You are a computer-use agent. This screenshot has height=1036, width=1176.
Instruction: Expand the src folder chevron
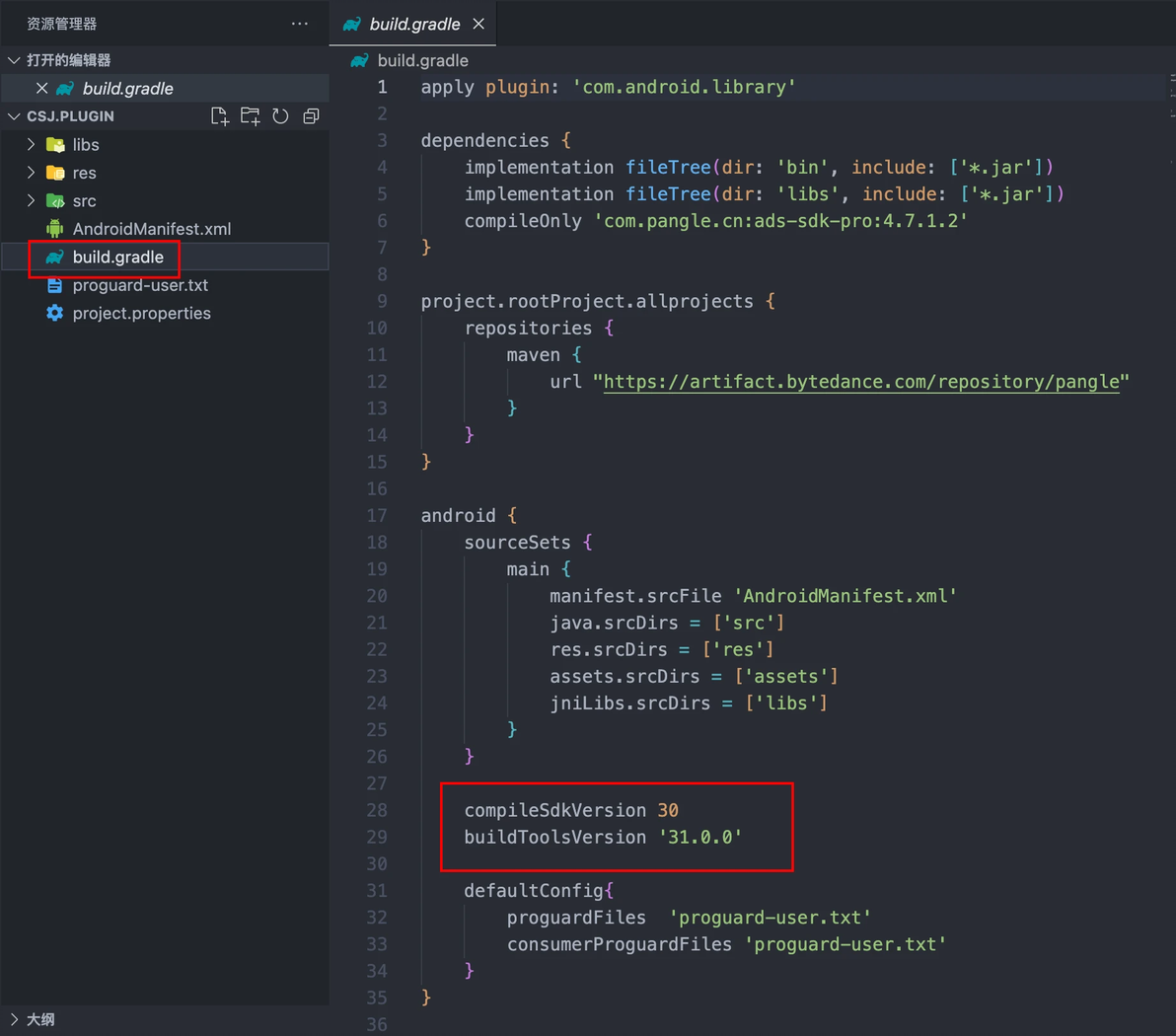31,200
